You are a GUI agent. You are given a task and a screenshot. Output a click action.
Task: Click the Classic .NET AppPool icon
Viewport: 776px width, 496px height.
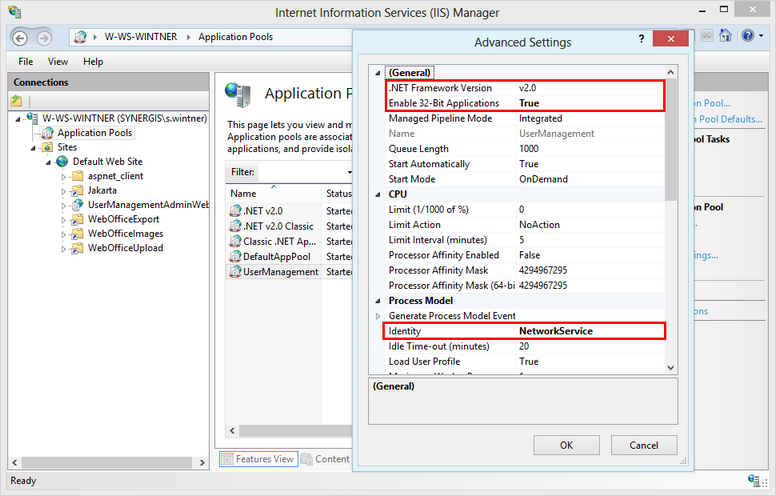coord(235,241)
